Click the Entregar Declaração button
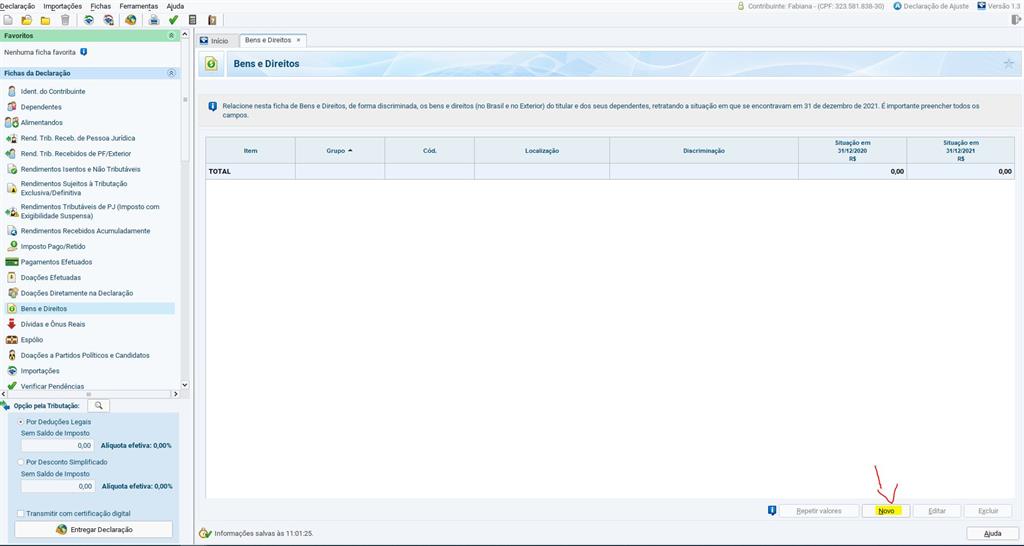The image size is (1024, 546). (x=96, y=529)
